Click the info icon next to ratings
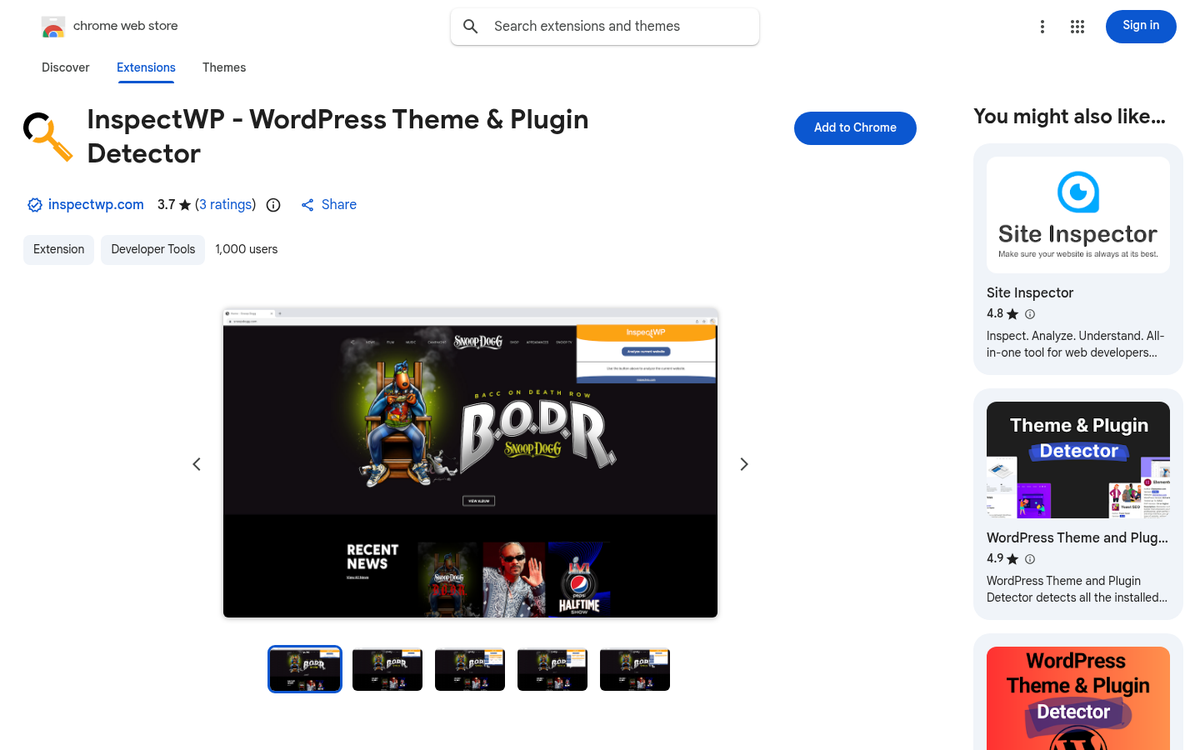The width and height of the screenshot is (1200, 750). 273,204
